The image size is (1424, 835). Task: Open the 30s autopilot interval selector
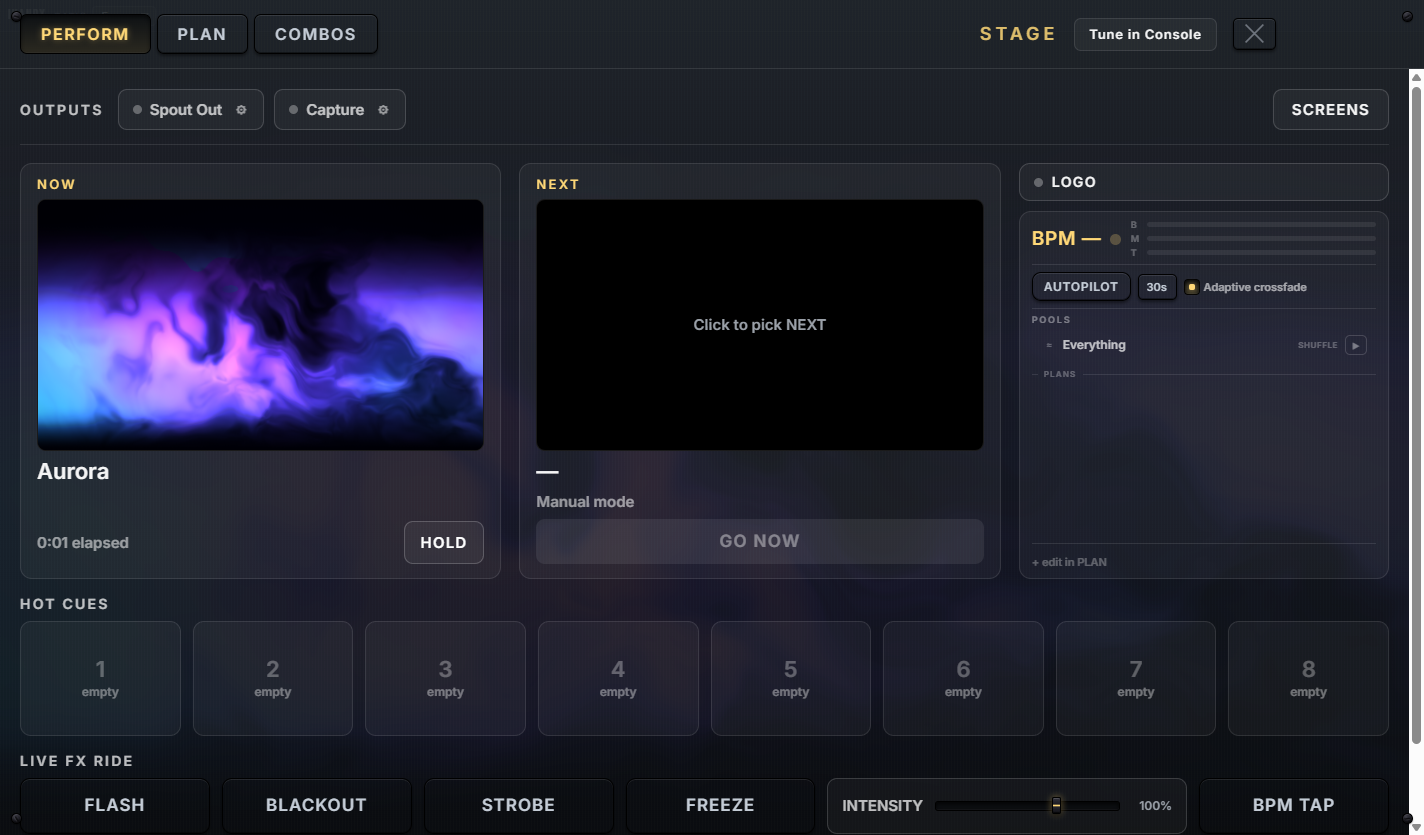pos(1157,287)
